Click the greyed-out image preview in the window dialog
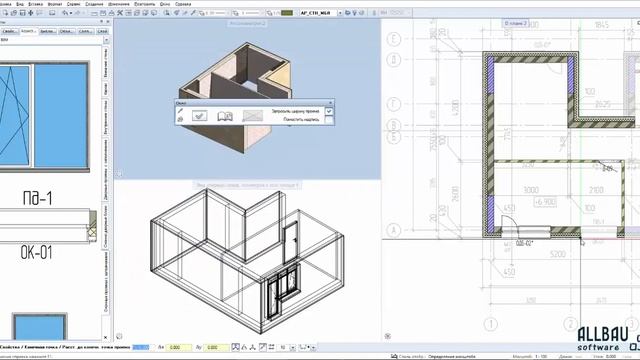Image resolution: width=640 pixels, height=360 pixels. coord(253,116)
